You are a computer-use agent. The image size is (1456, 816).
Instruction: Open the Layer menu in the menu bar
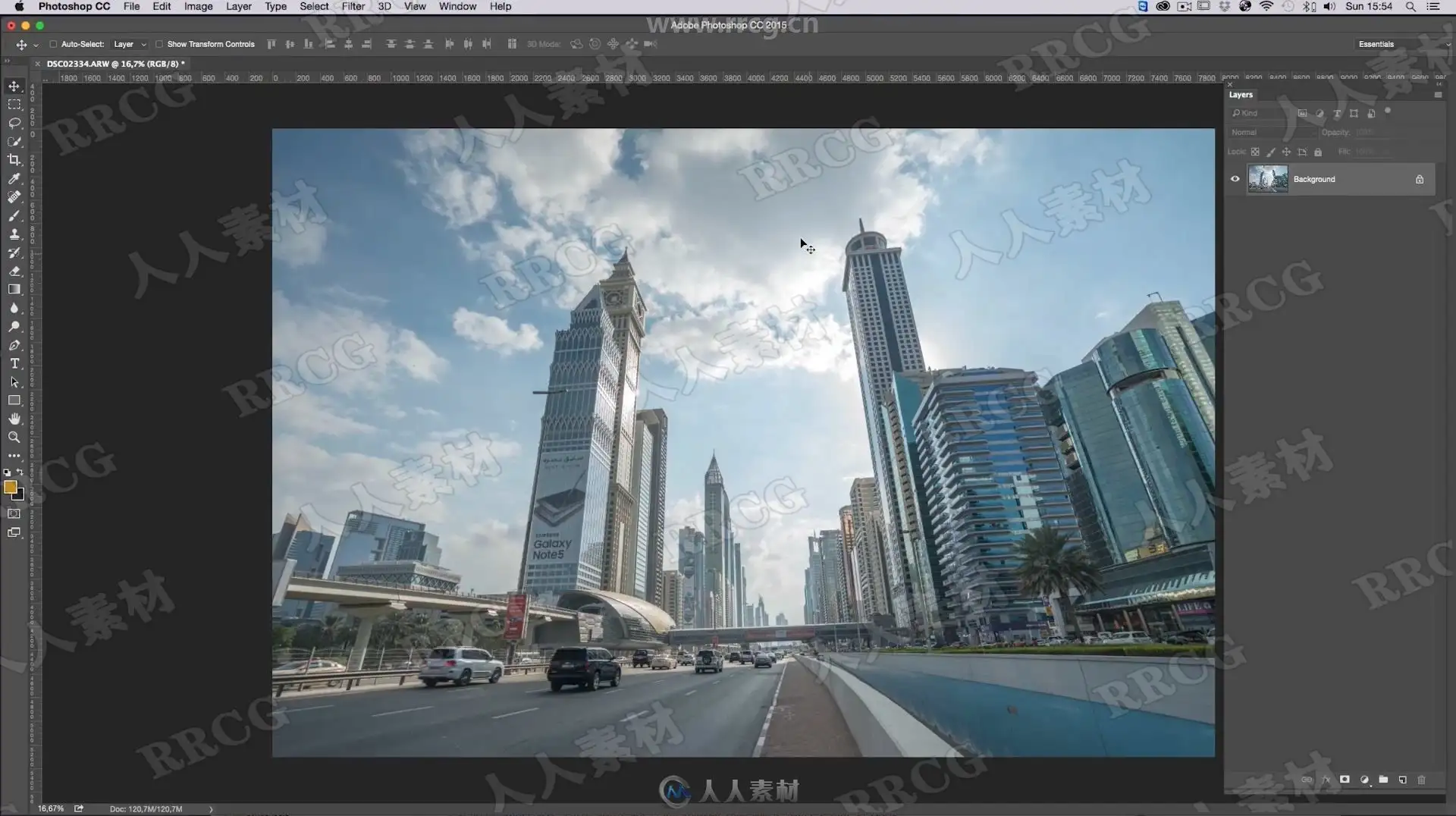239,6
